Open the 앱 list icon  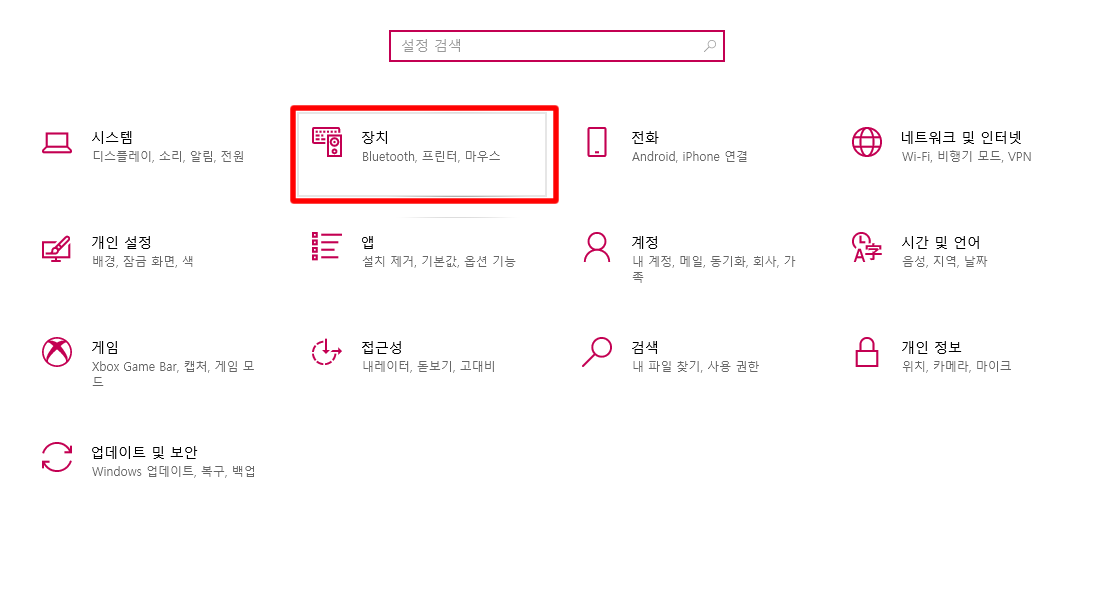(x=327, y=246)
